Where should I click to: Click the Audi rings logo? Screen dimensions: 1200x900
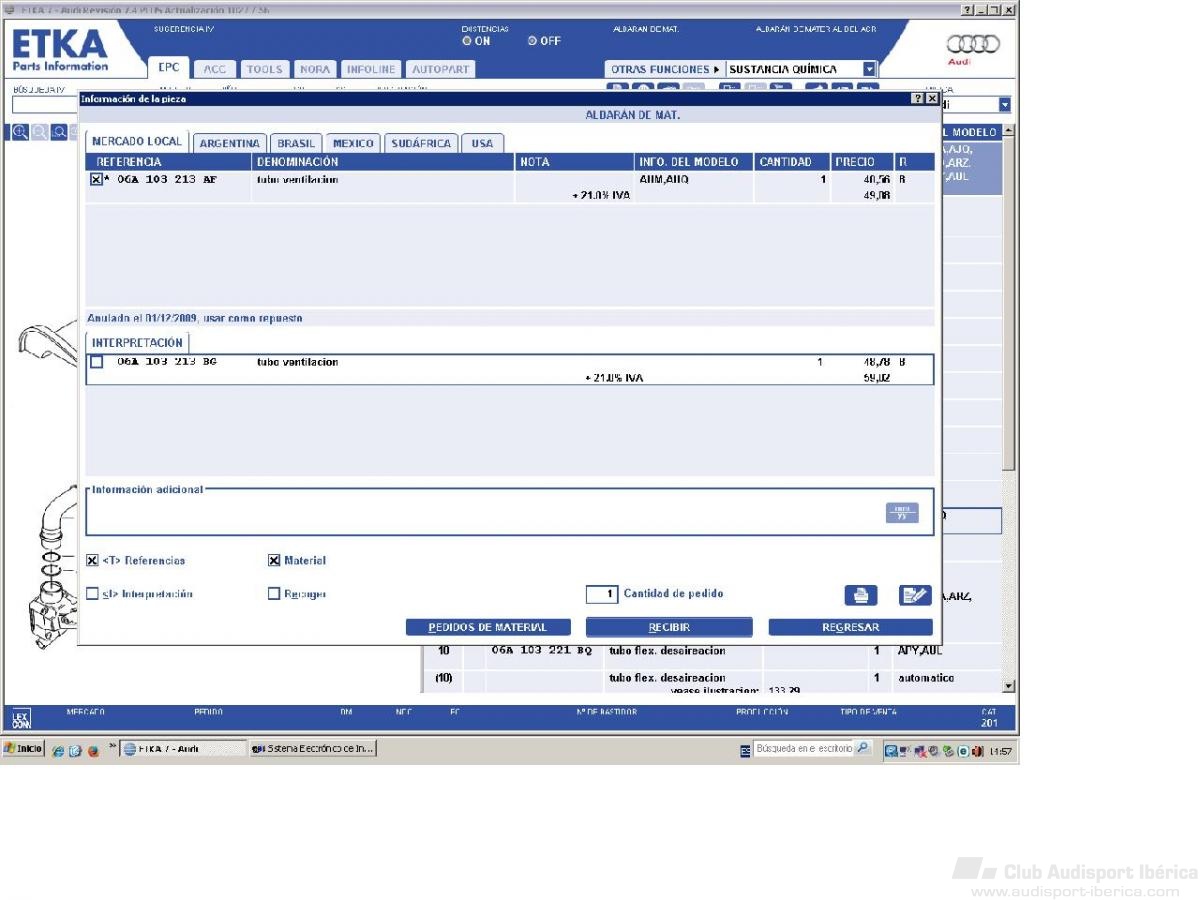[x=972, y=44]
